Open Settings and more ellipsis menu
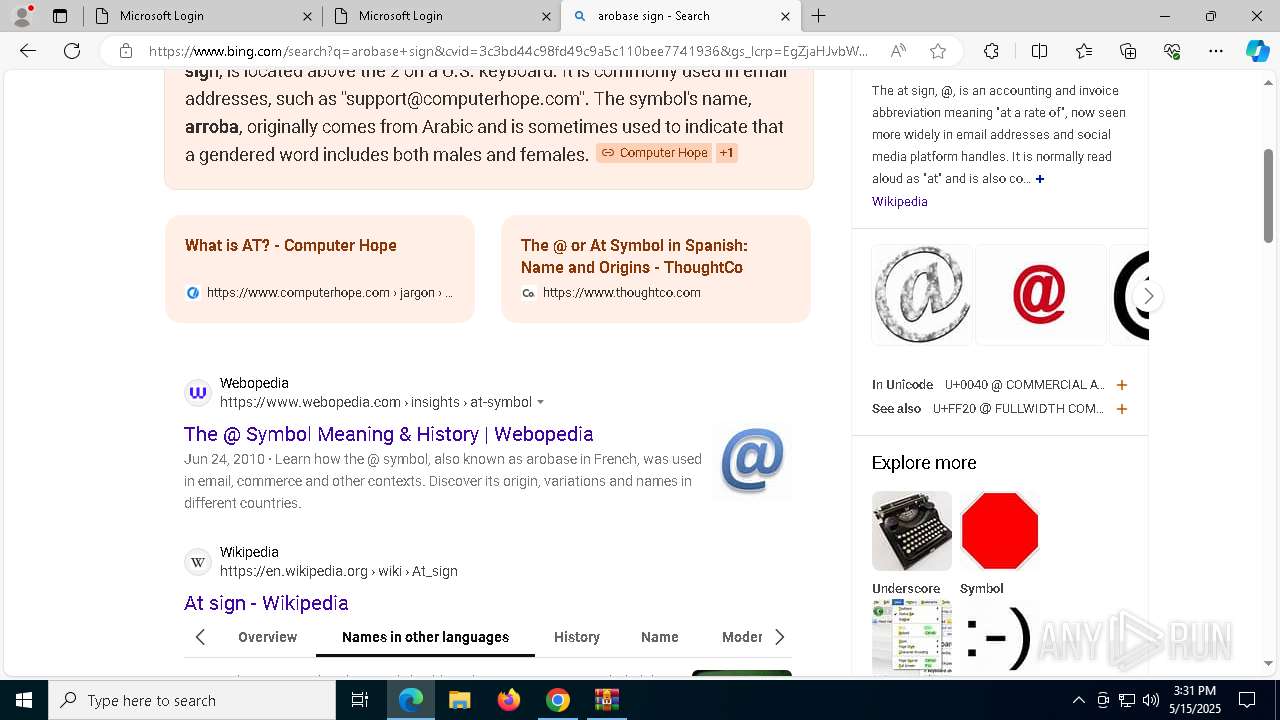The width and height of the screenshot is (1280, 720). (1216, 51)
